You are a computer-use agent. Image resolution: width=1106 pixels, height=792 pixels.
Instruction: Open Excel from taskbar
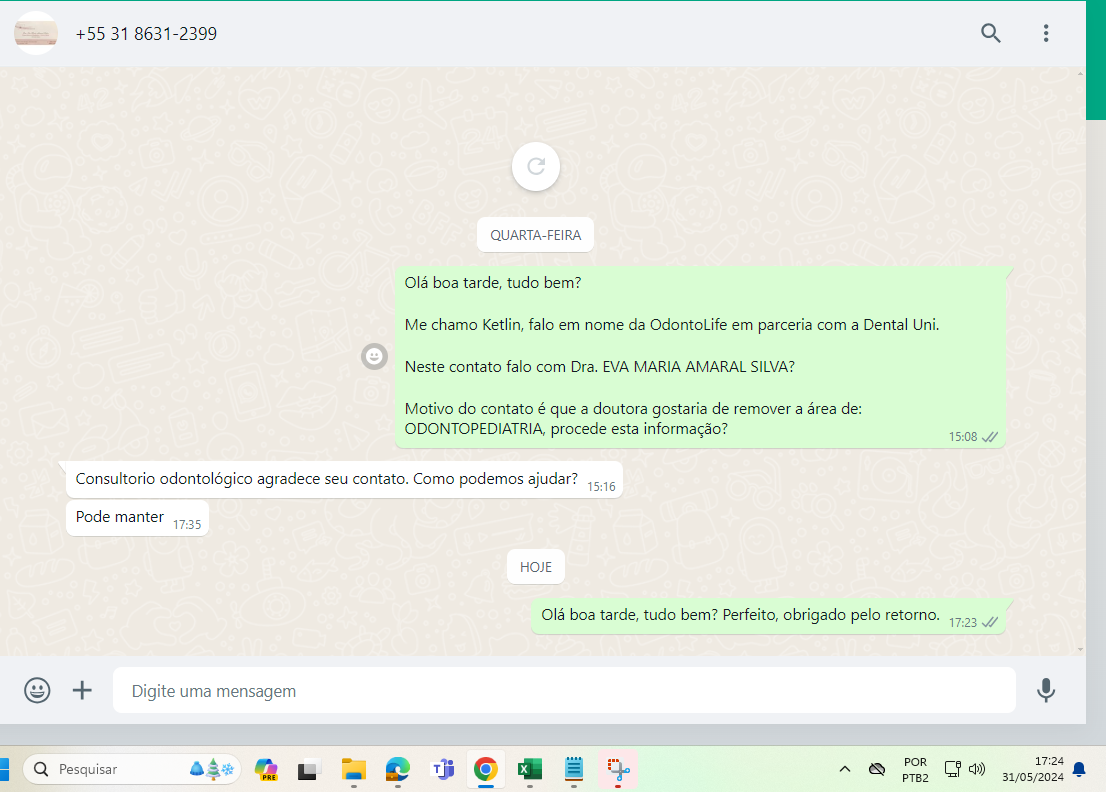point(530,769)
